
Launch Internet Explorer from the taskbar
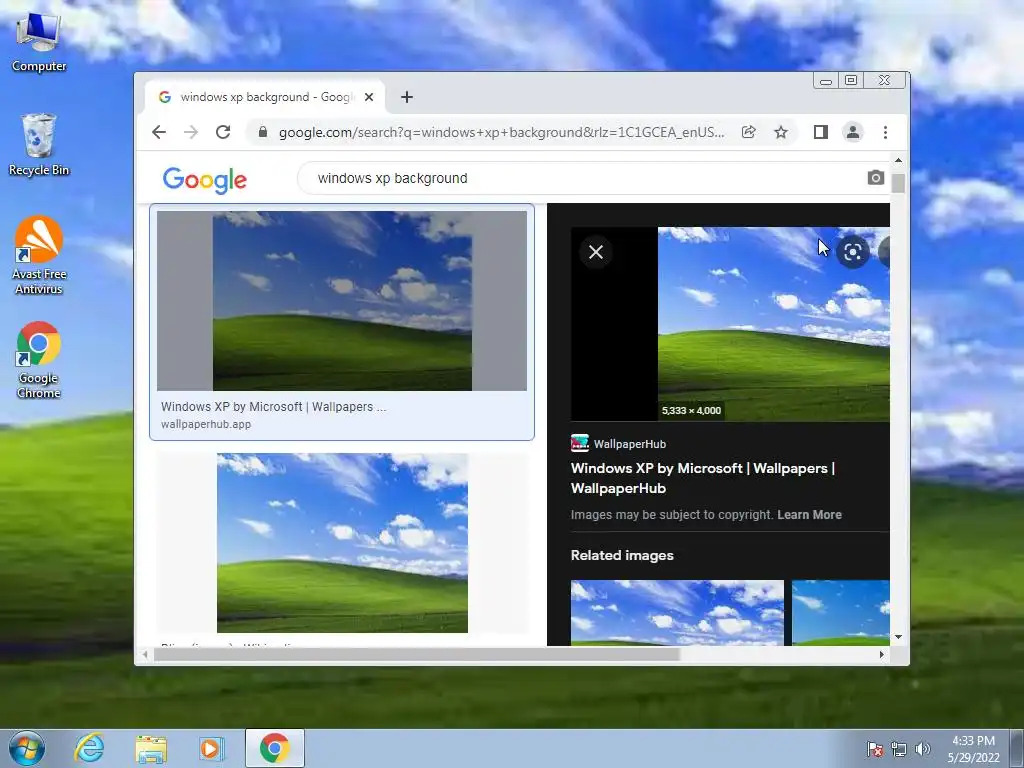(x=89, y=748)
